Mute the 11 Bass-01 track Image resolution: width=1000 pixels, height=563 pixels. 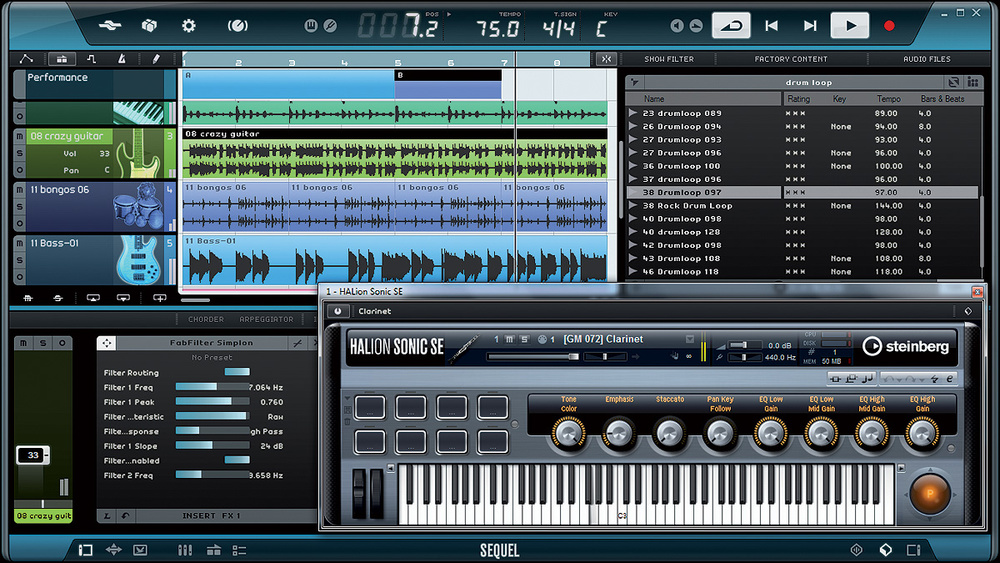[20, 243]
